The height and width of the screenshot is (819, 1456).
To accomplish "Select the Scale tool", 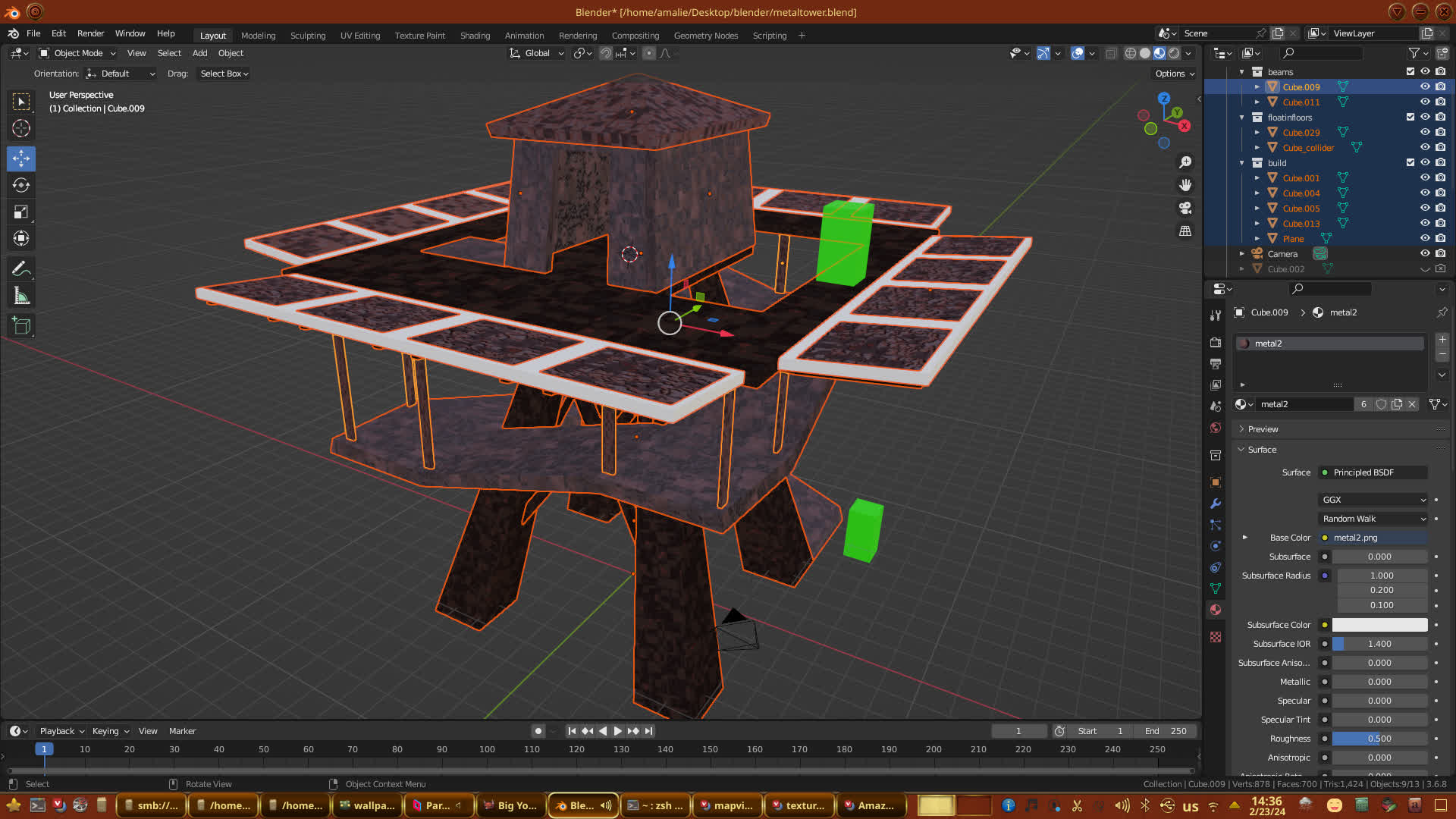I will [x=21, y=212].
